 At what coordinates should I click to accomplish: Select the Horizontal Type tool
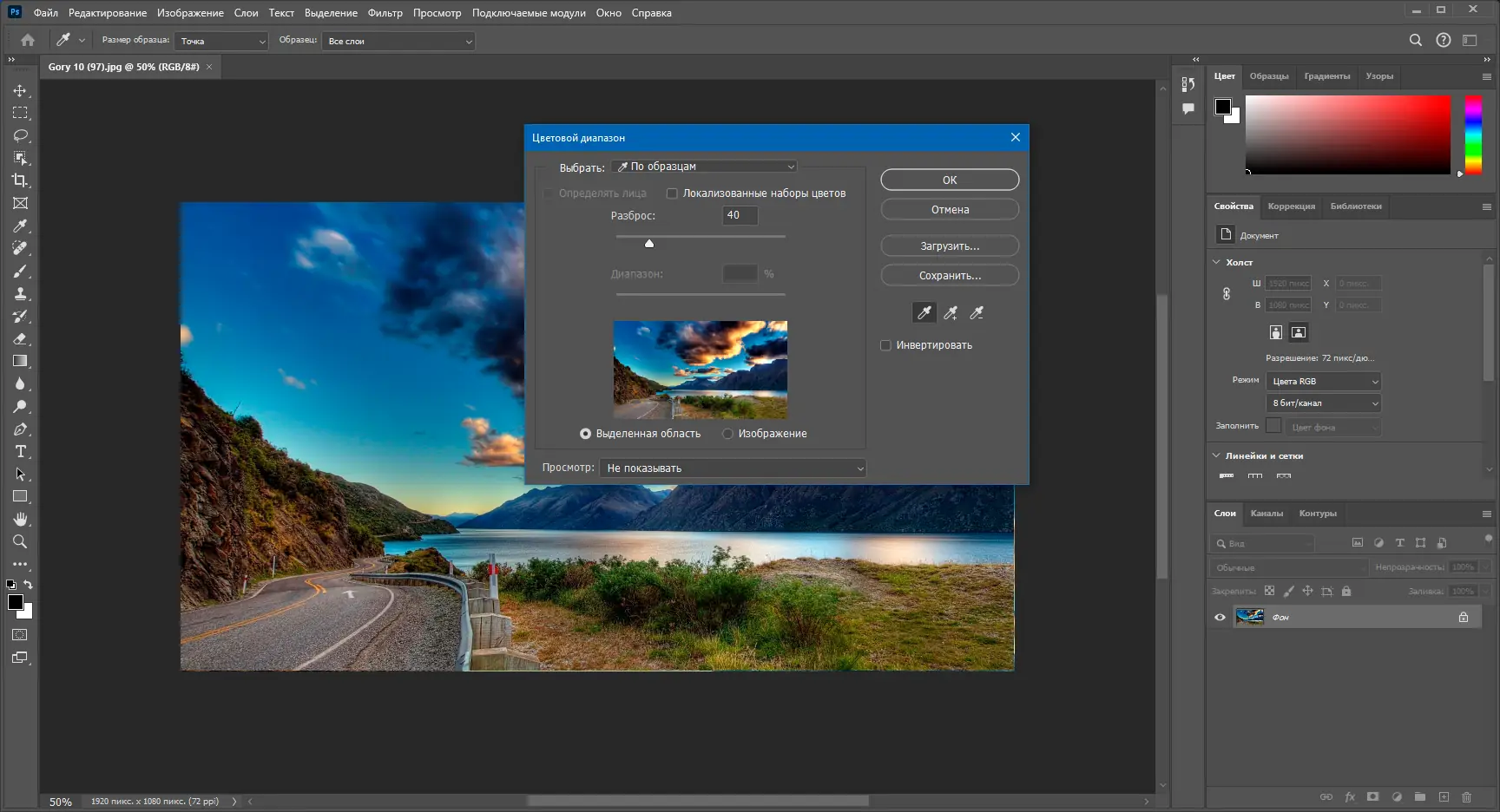pos(20,452)
